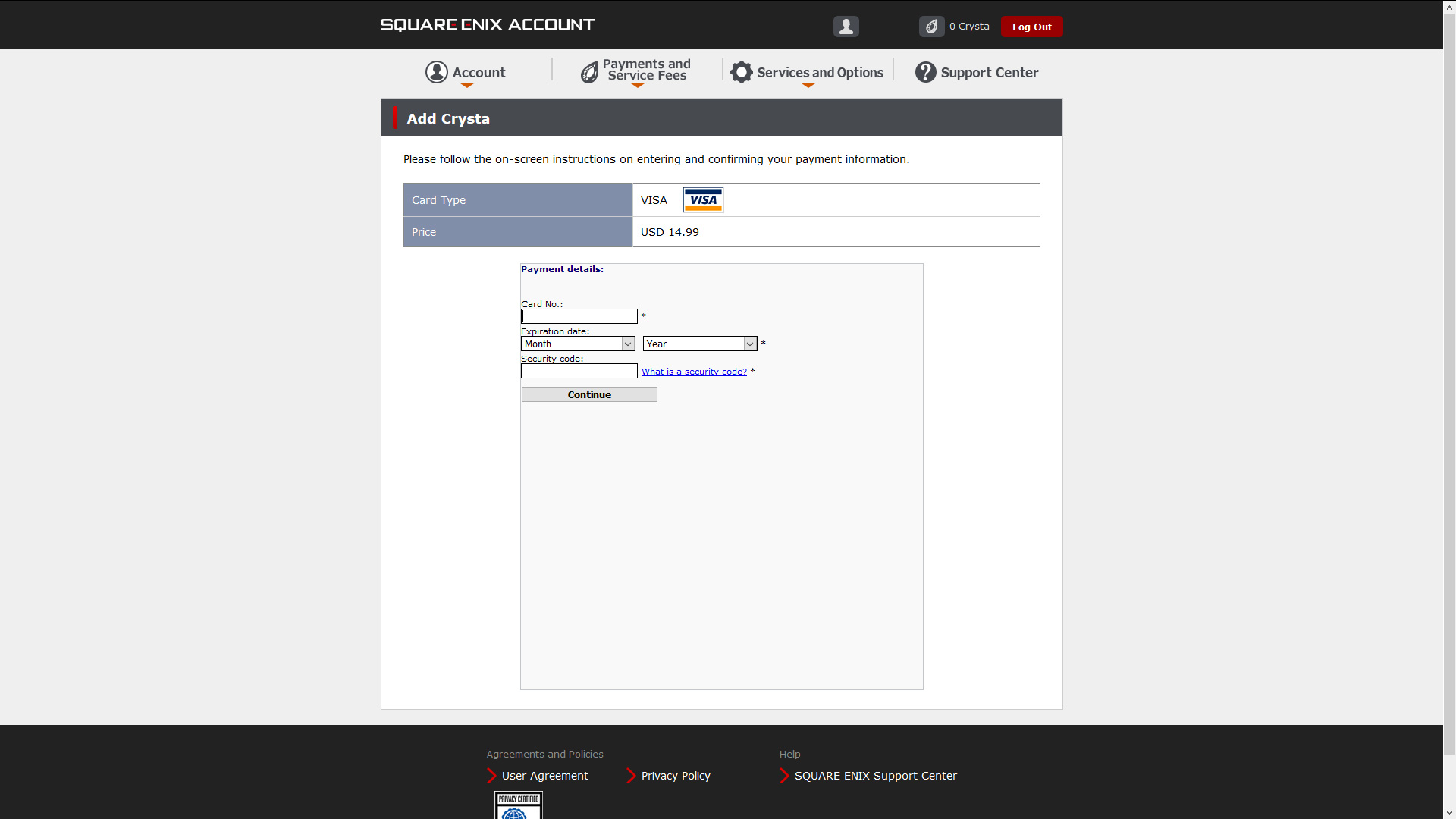This screenshot has height=819, width=1456.
Task: Expand the Month expiration dropdown
Action: 578,344
